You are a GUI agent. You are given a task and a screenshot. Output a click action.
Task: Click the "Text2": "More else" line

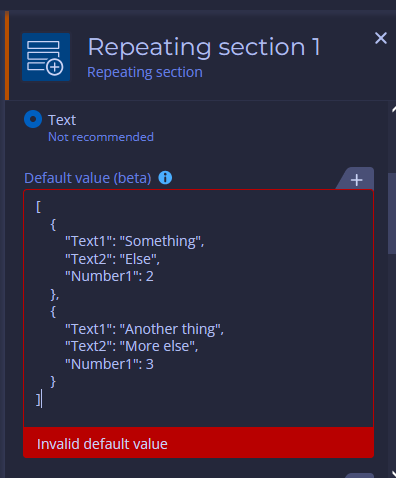pyautogui.click(x=132, y=346)
